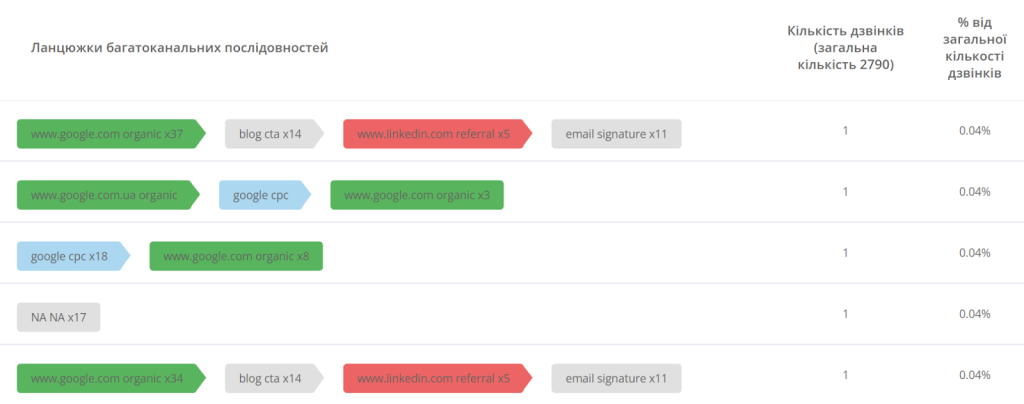Image resolution: width=1024 pixels, height=404 pixels.
Task: Click the Ланцюжки багатоканальних послідовностей column header
Action: (179, 48)
